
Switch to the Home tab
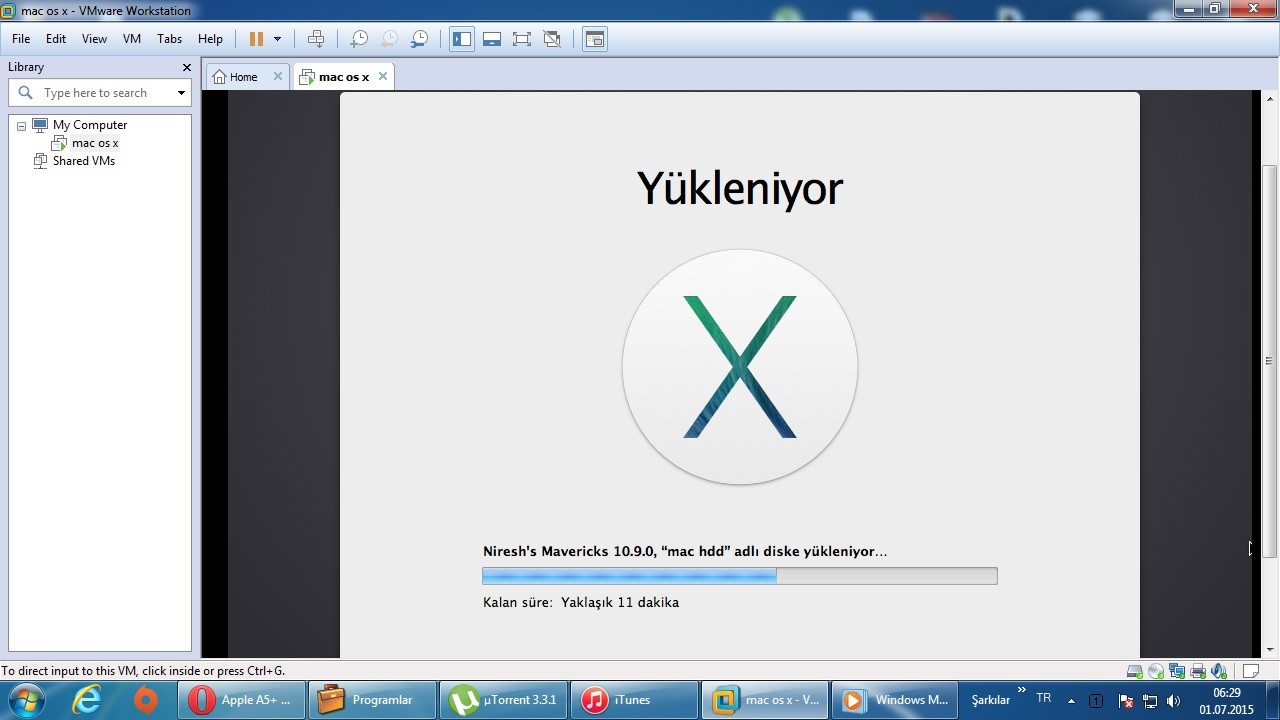click(243, 77)
